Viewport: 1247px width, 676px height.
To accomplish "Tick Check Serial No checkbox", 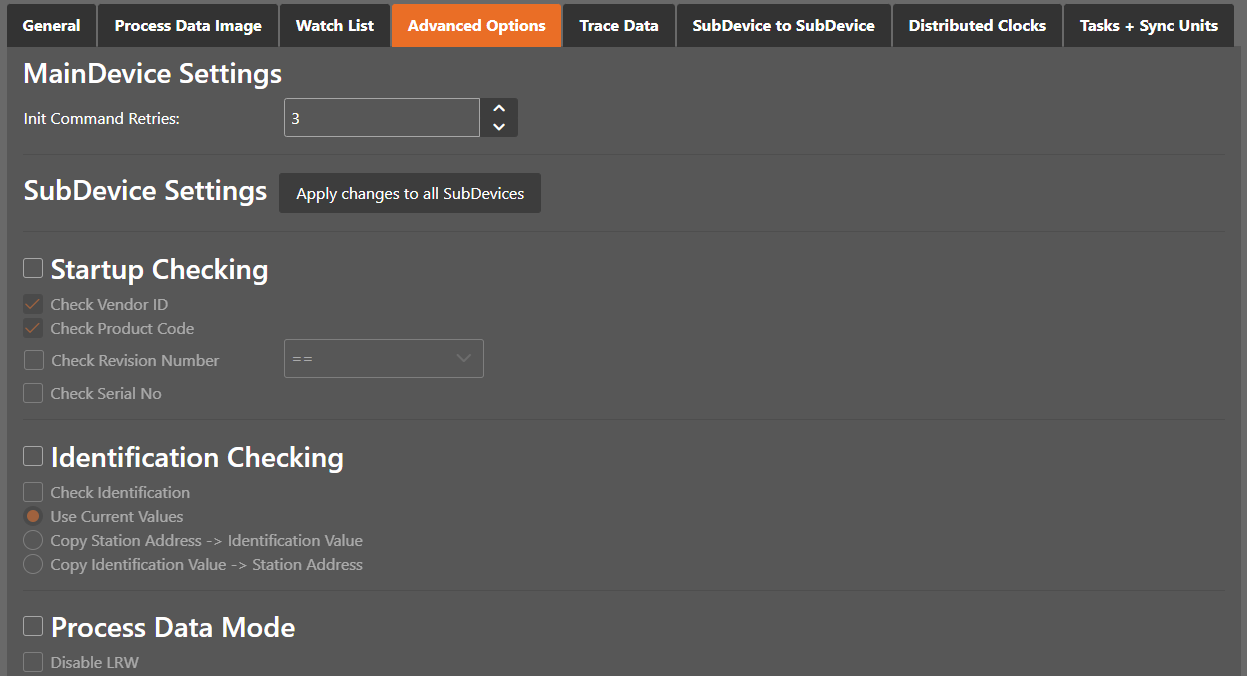I will pos(33,393).
